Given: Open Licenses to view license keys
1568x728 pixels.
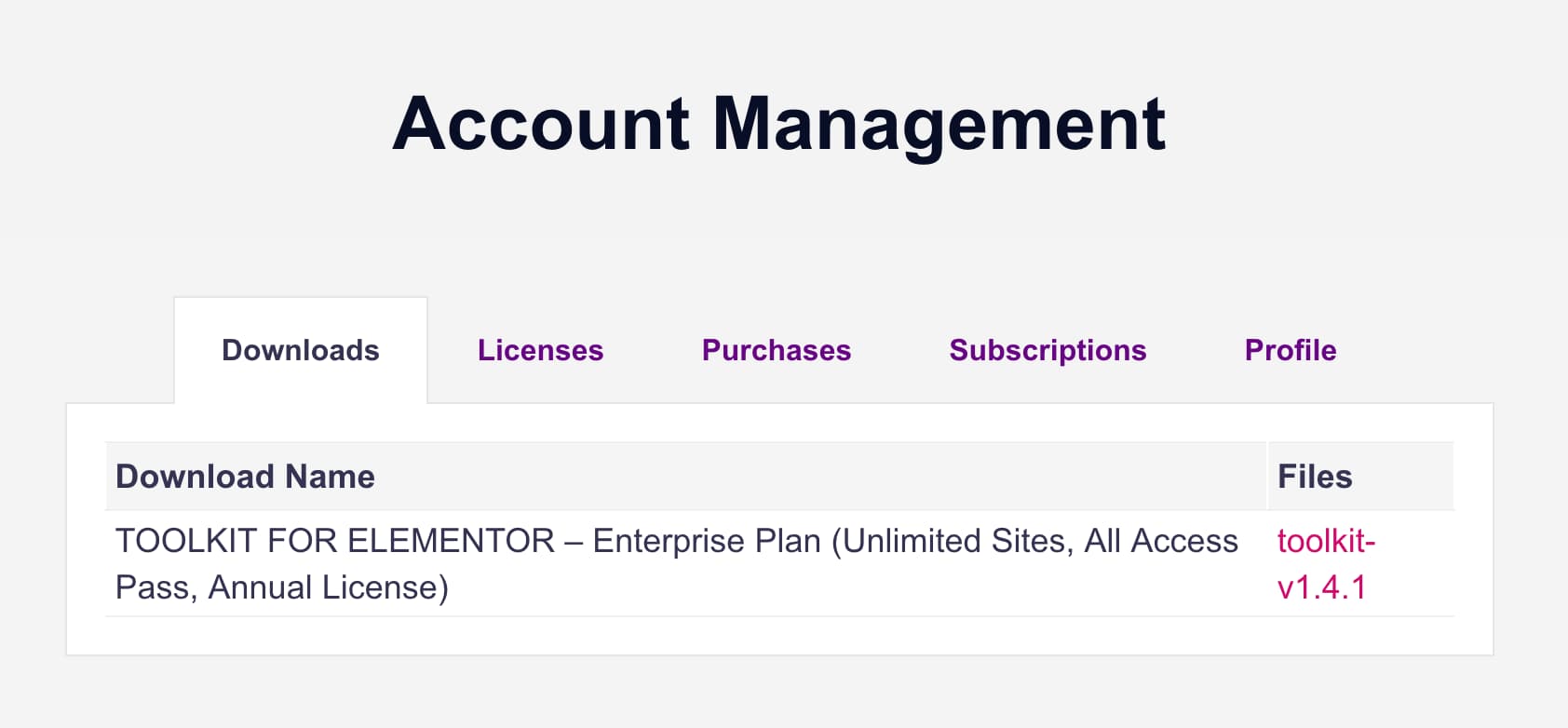Looking at the screenshot, I should (540, 351).
